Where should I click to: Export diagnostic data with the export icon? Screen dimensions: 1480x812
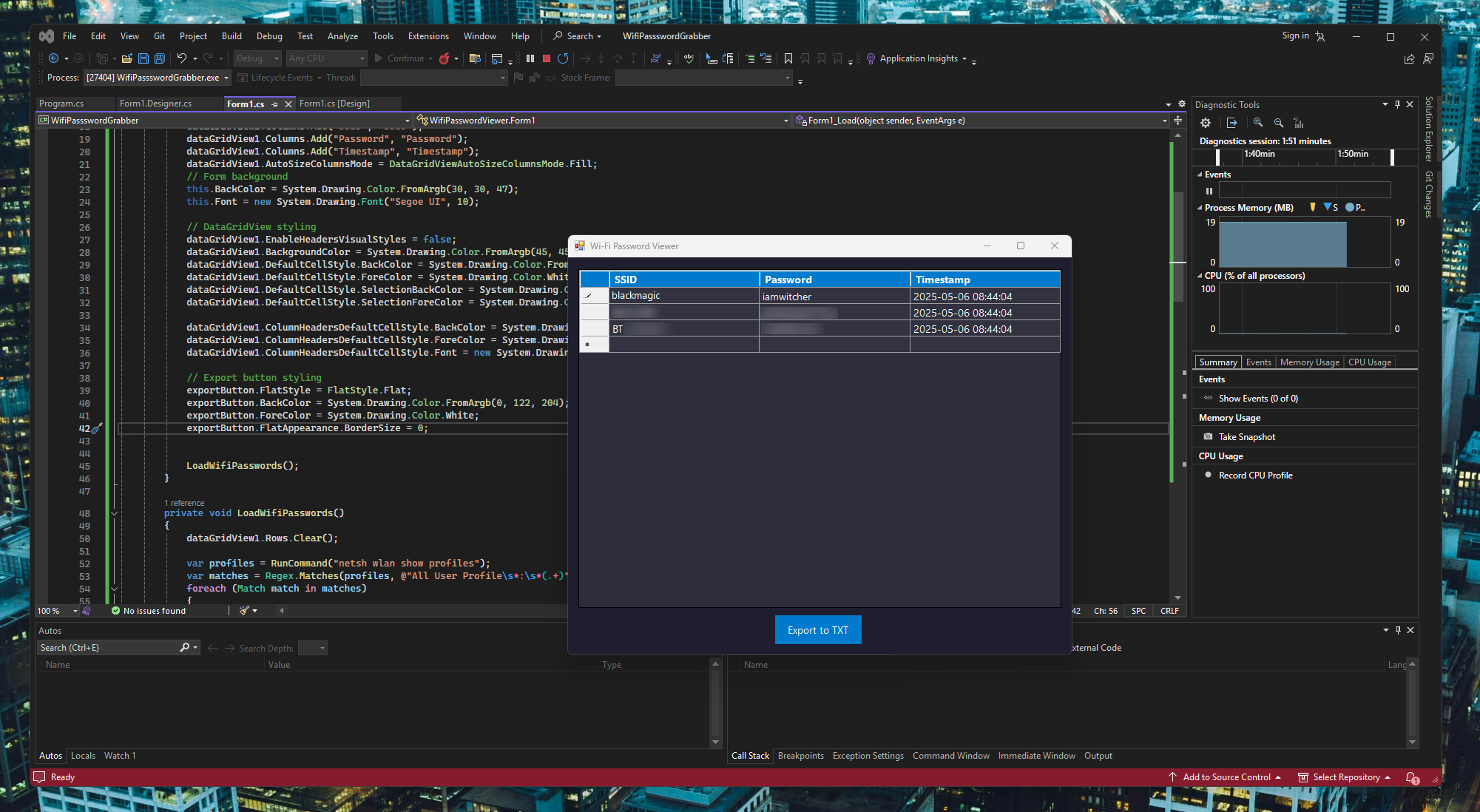[1232, 123]
